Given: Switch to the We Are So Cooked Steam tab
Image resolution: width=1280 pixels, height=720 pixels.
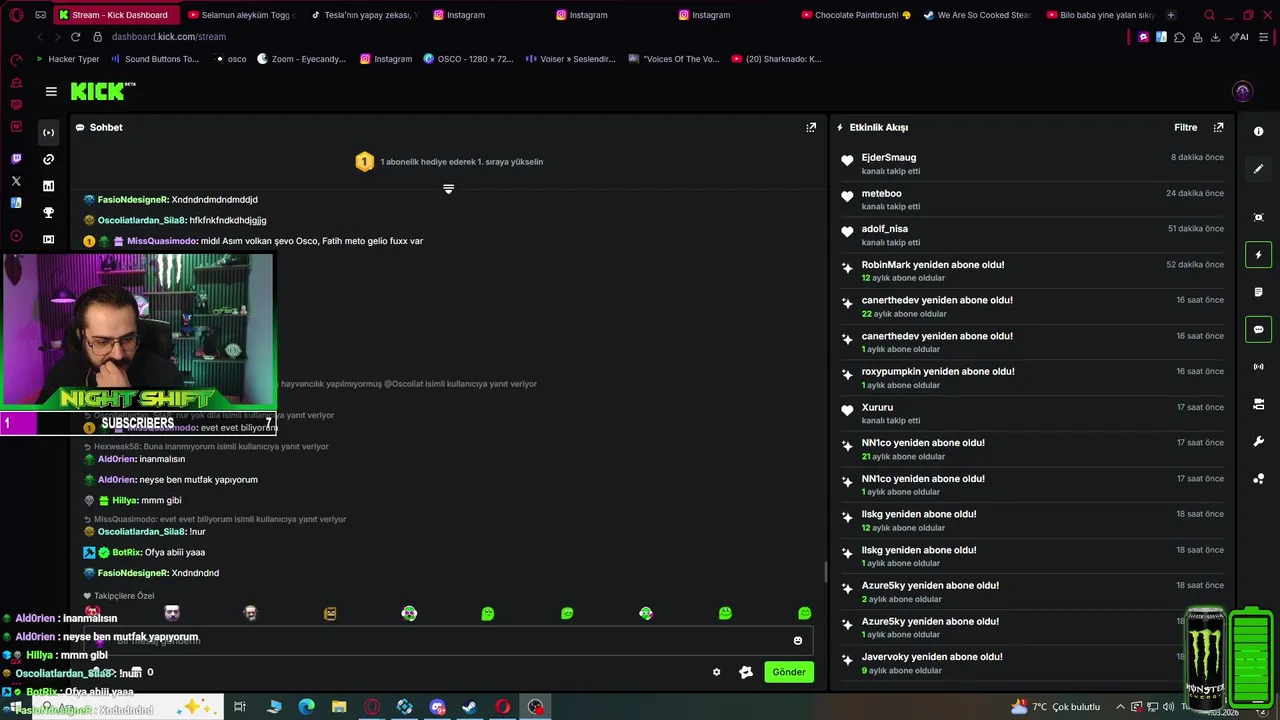Looking at the screenshot, I should click(x=978, y=15).
